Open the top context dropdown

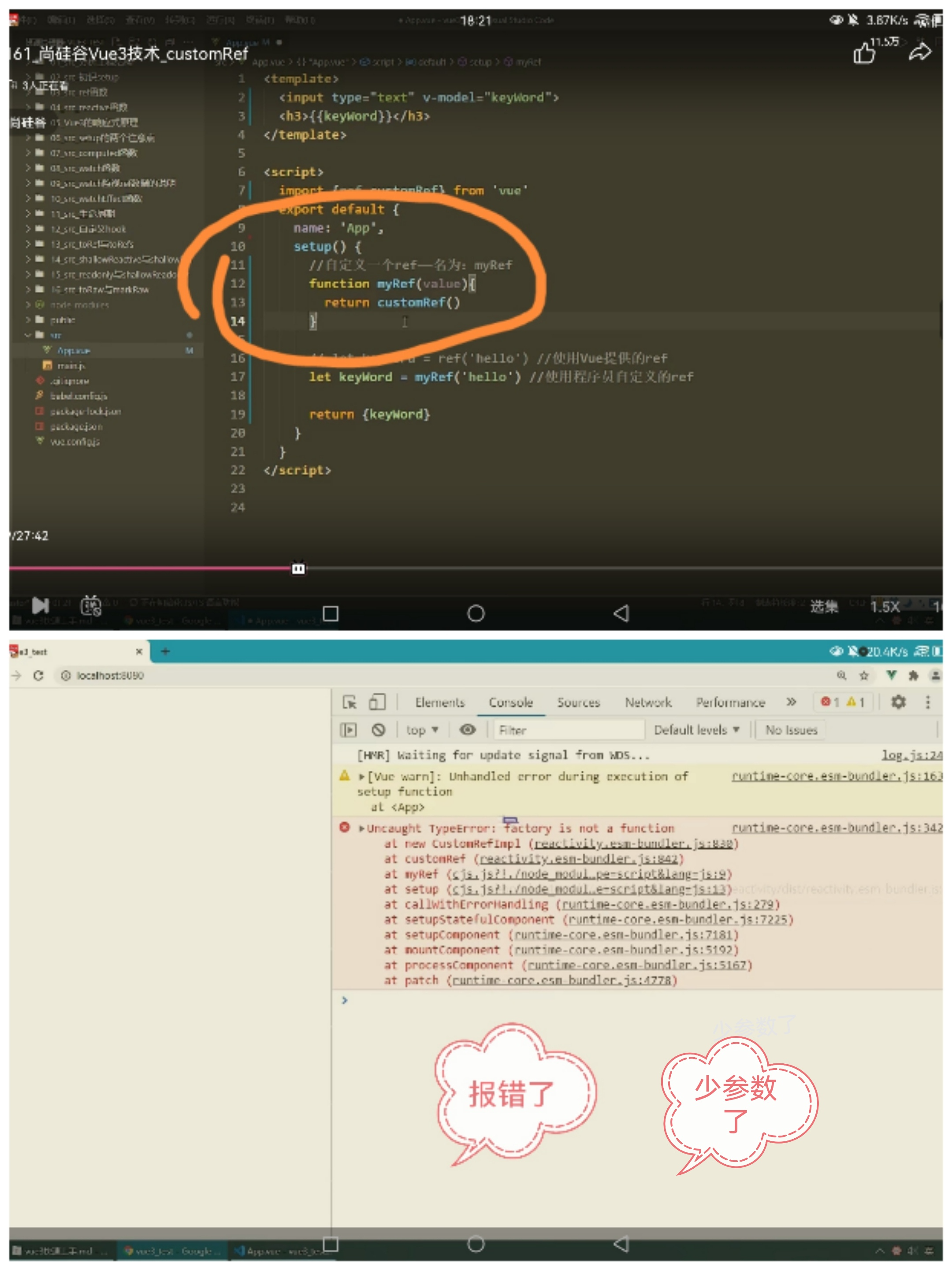coord(422,730)
